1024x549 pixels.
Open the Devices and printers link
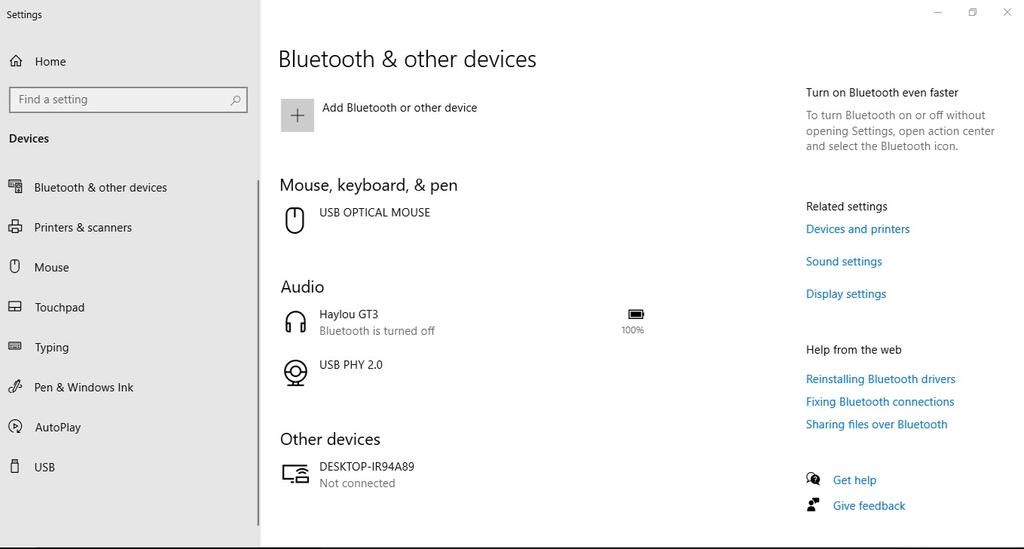[858, 229]
